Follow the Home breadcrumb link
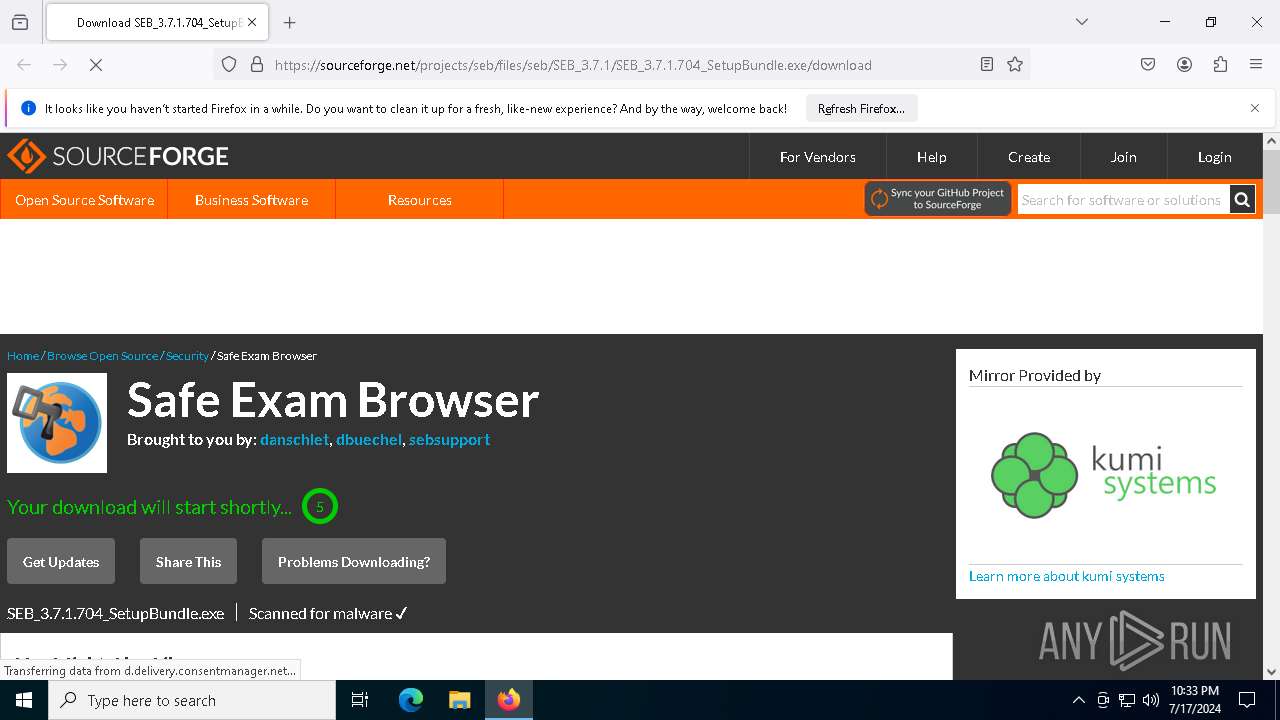 click(x=23, y=356)
